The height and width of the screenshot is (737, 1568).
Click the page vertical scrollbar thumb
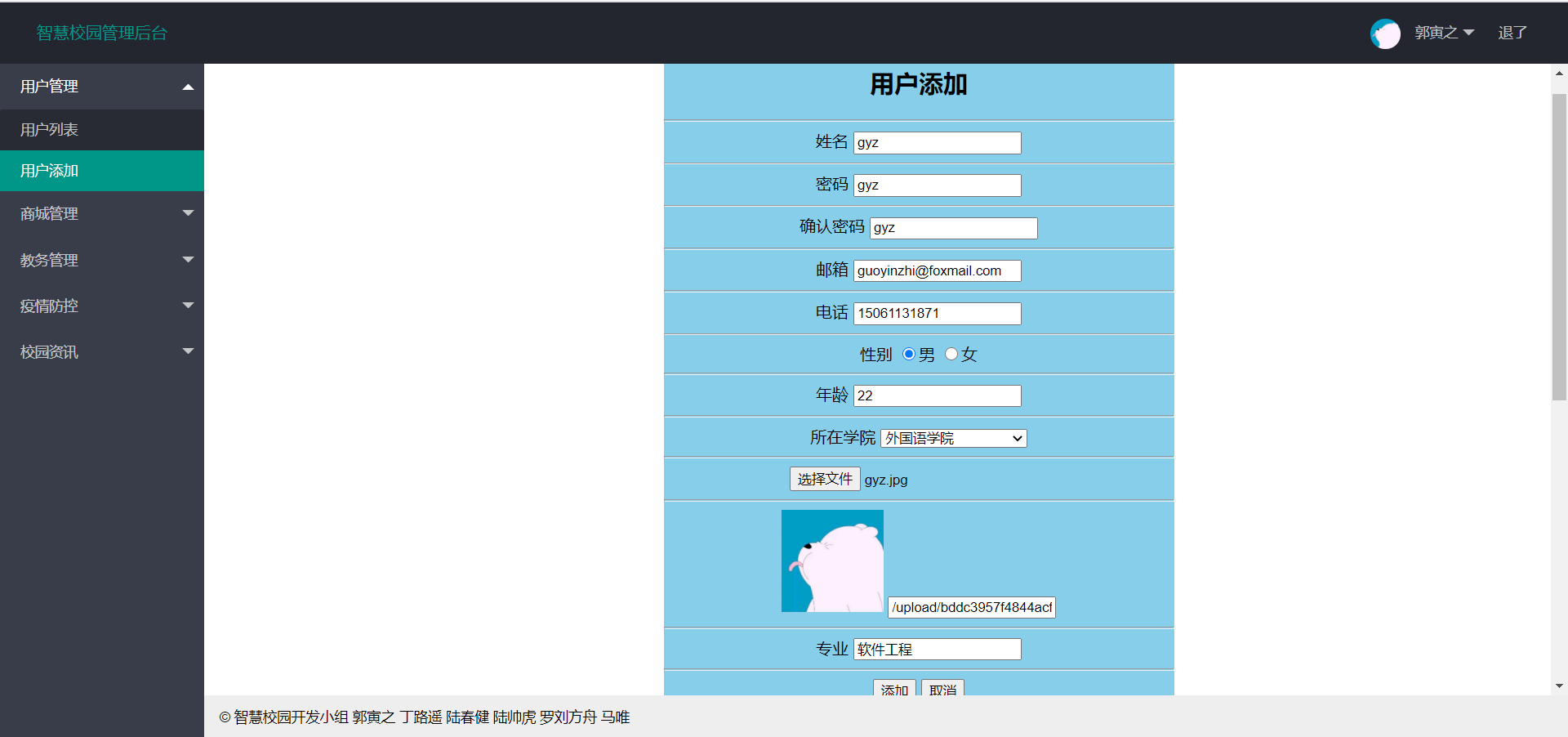[1559, 247]
